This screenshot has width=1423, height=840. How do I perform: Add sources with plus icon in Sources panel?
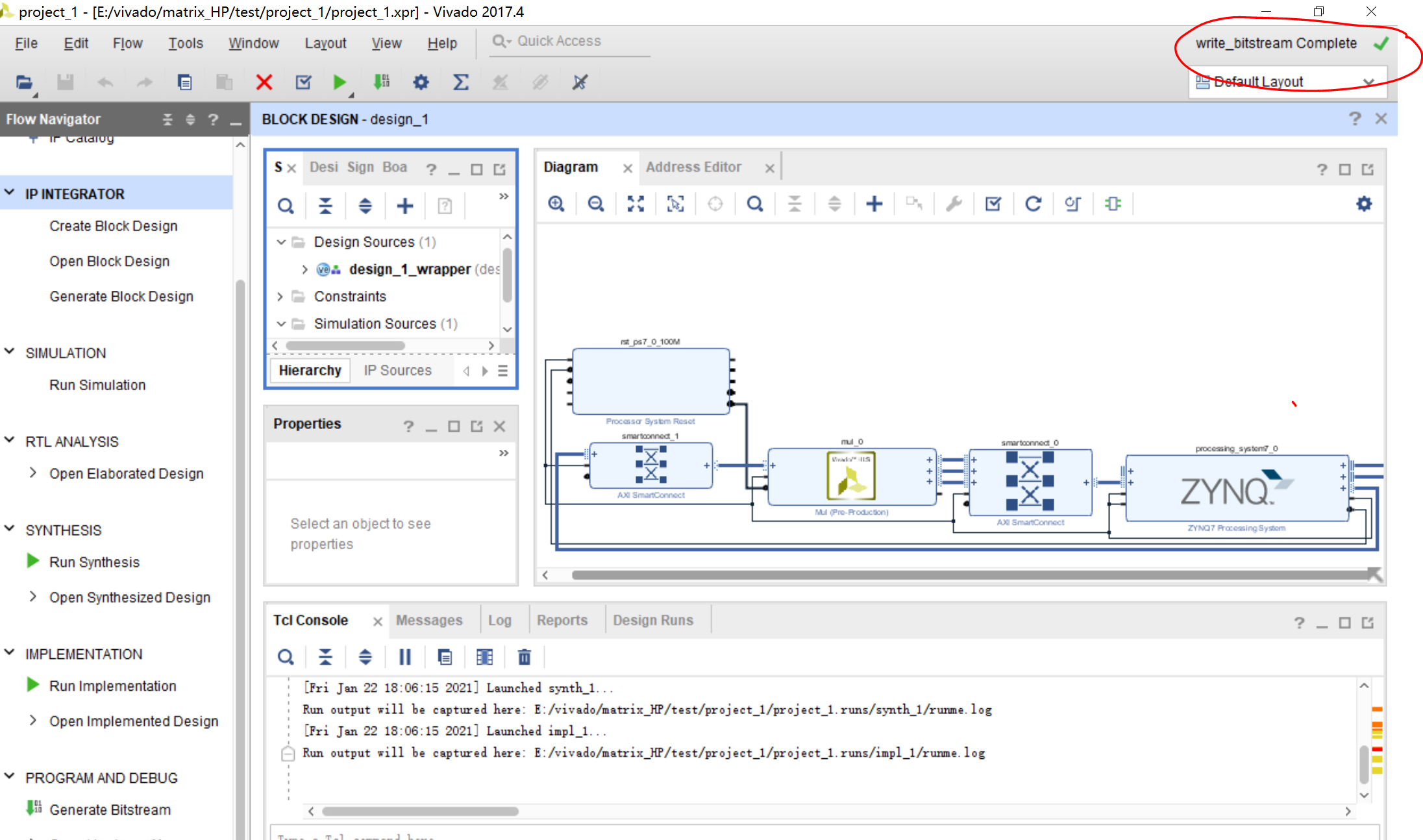(404, 206)
